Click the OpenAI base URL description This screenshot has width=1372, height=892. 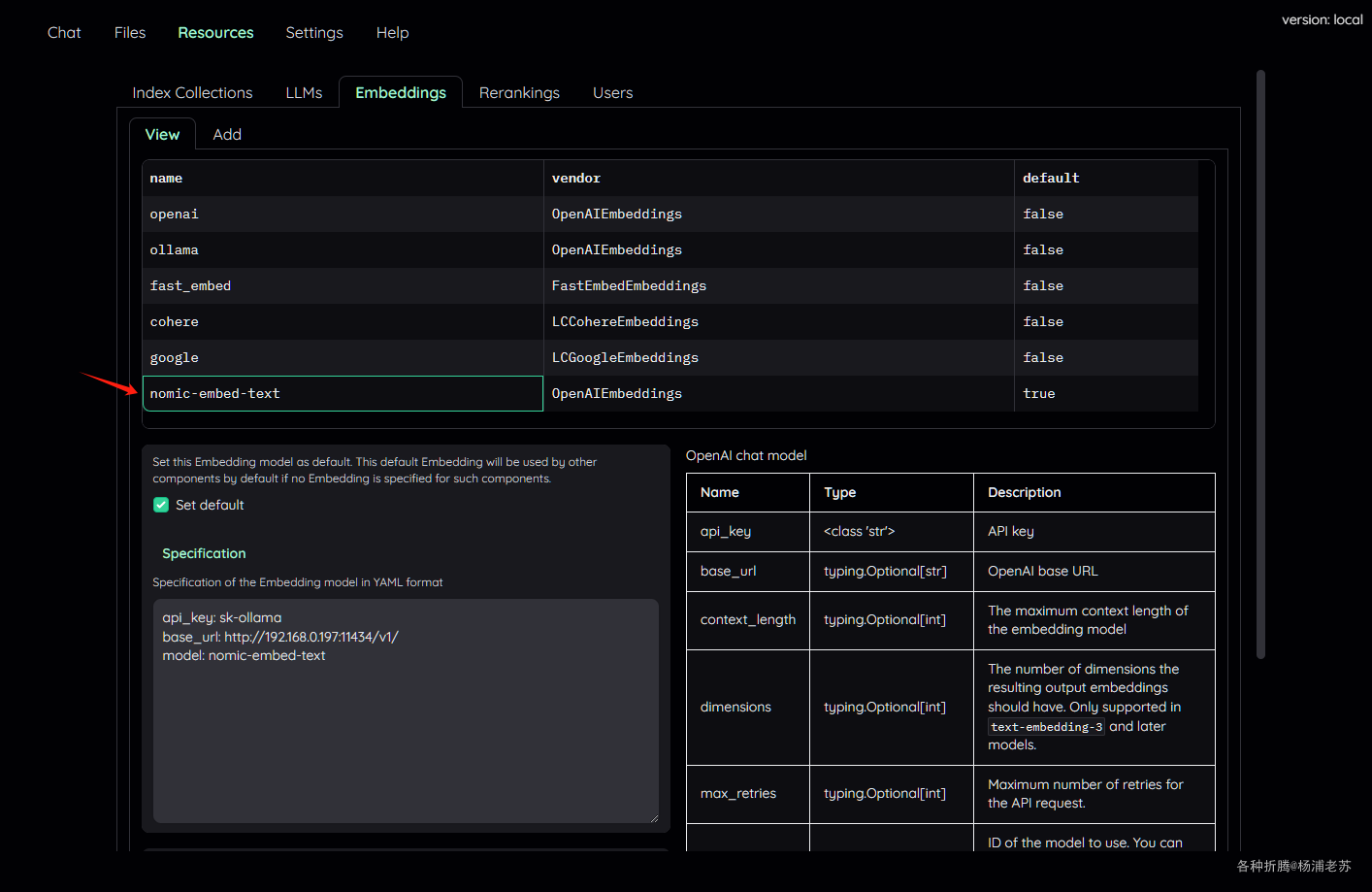coord(1043,572)
